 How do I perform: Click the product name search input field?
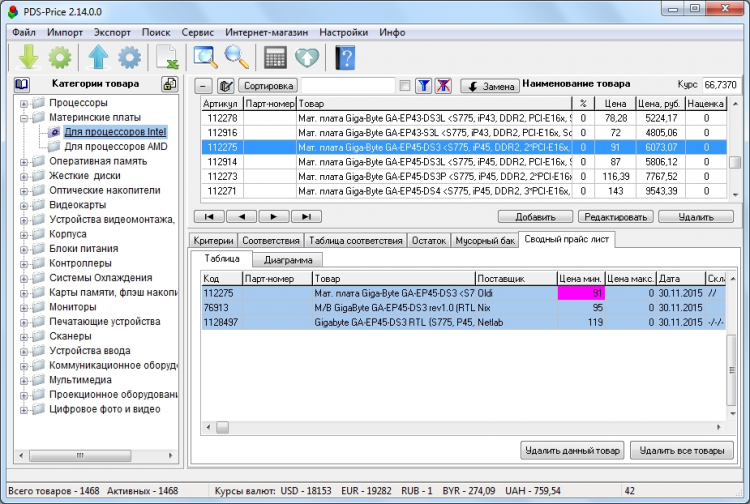(348, 86)
